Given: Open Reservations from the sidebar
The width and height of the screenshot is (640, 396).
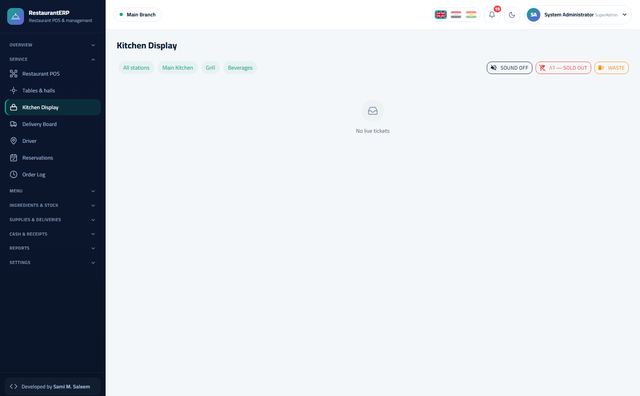Looking at the screenshot, I should point(53,158).
